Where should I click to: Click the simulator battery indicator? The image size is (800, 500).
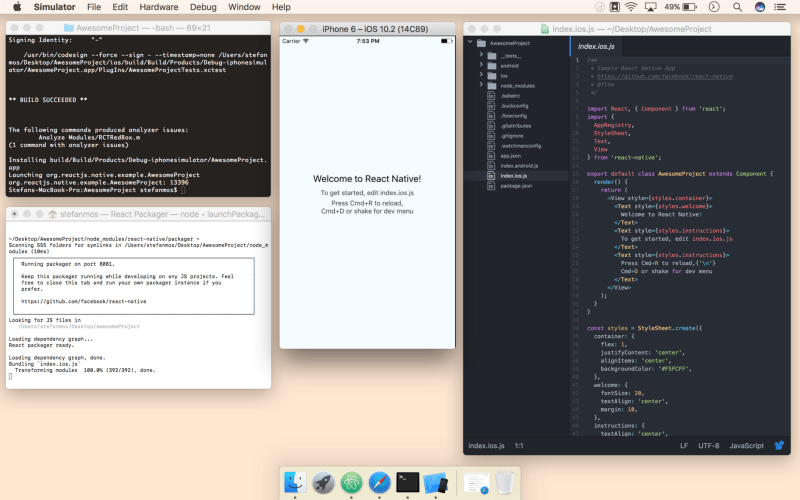coord(446,41)
